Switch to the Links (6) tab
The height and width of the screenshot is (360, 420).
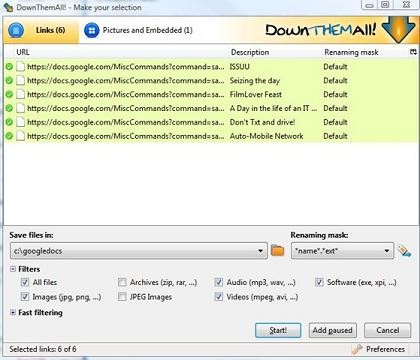coord(42,30)
